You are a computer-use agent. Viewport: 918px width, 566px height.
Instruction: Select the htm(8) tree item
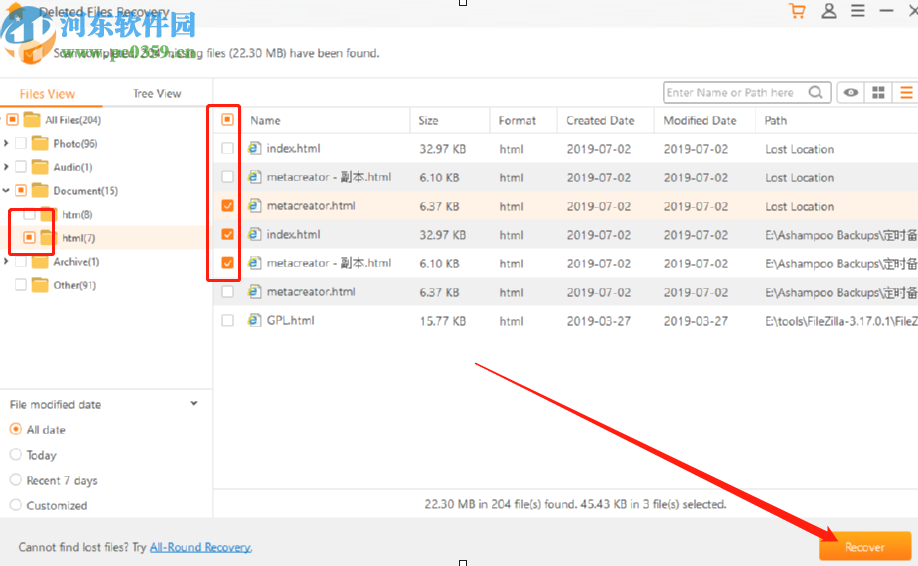[77, 215]
